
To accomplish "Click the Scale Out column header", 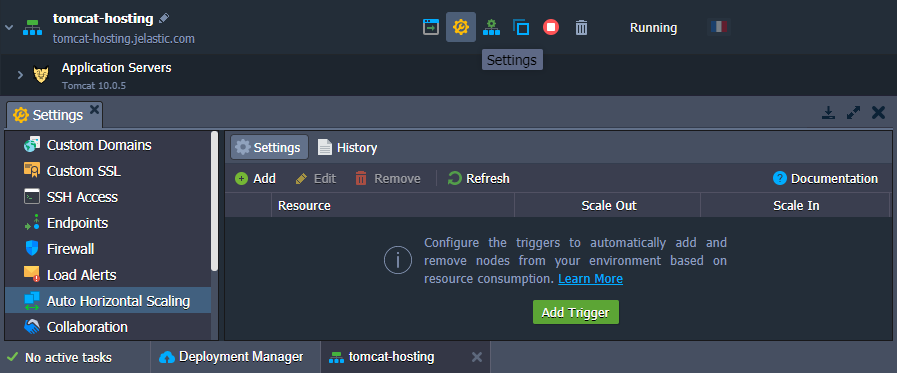I will point(608,205).
